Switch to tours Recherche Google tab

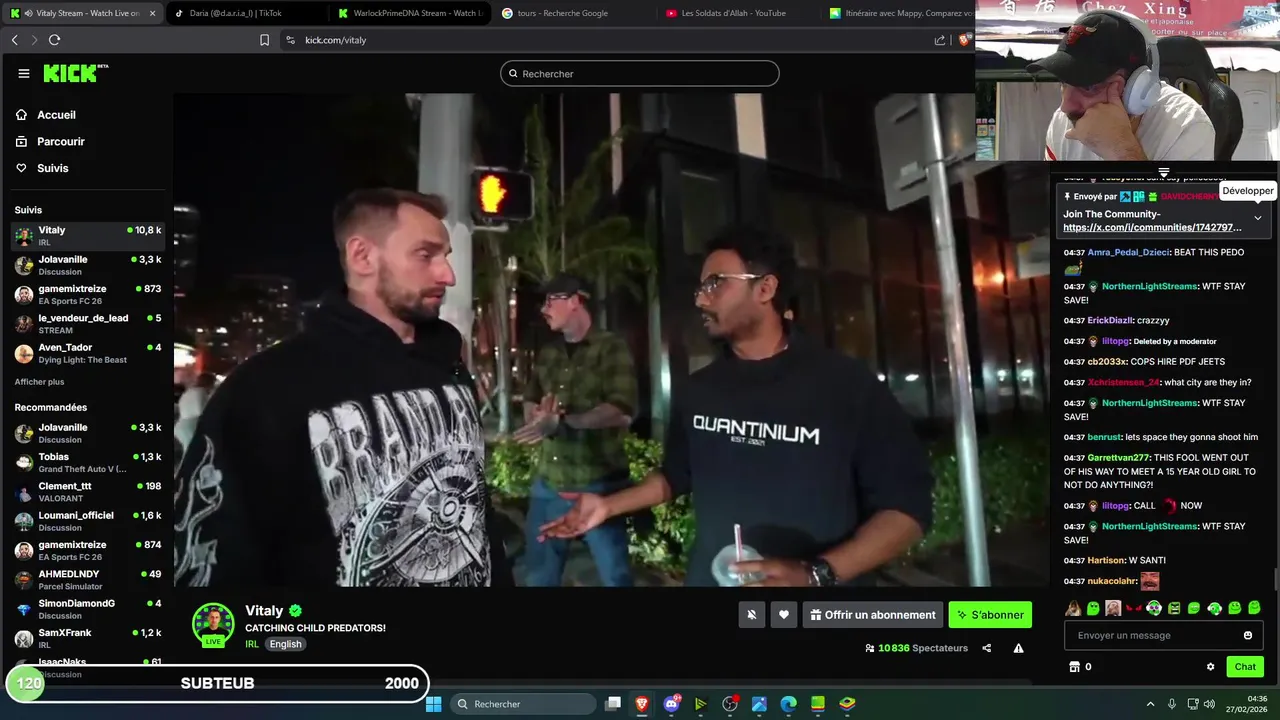[574, 13]
